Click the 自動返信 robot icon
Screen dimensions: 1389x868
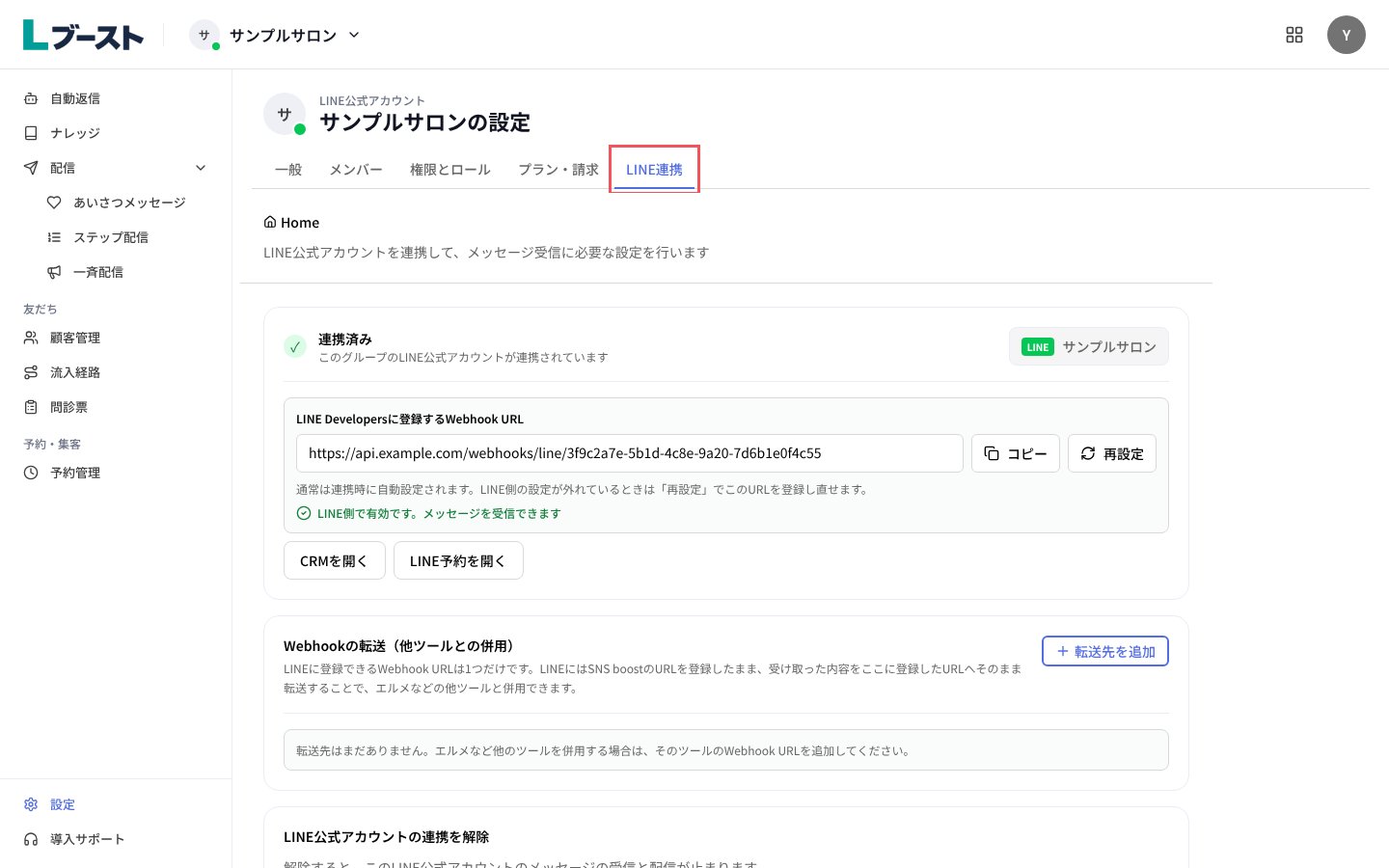pyautogui.click(x=31, y=98)
